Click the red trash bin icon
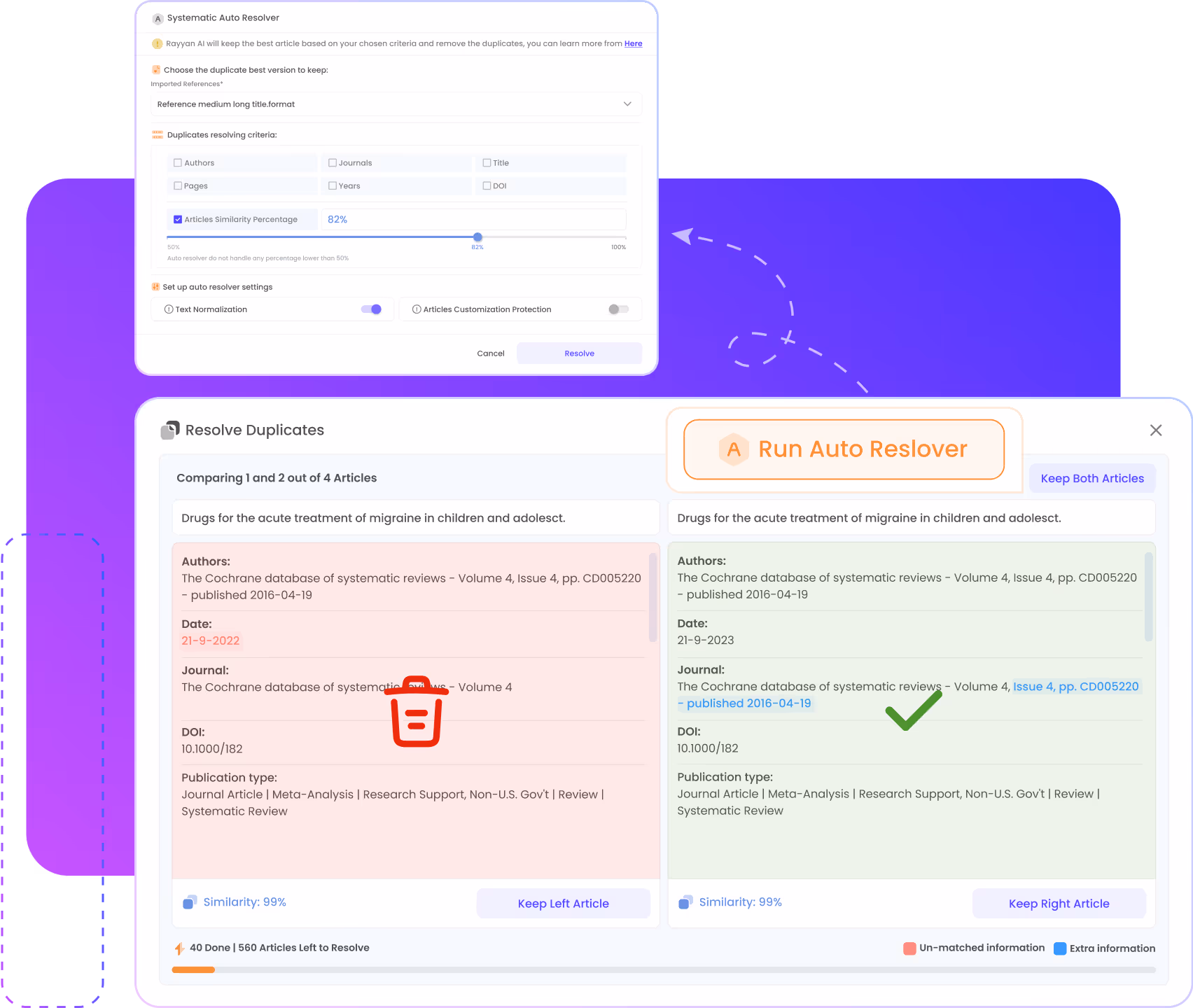This screenshot has height=1008, width=1193. point(417,713)
